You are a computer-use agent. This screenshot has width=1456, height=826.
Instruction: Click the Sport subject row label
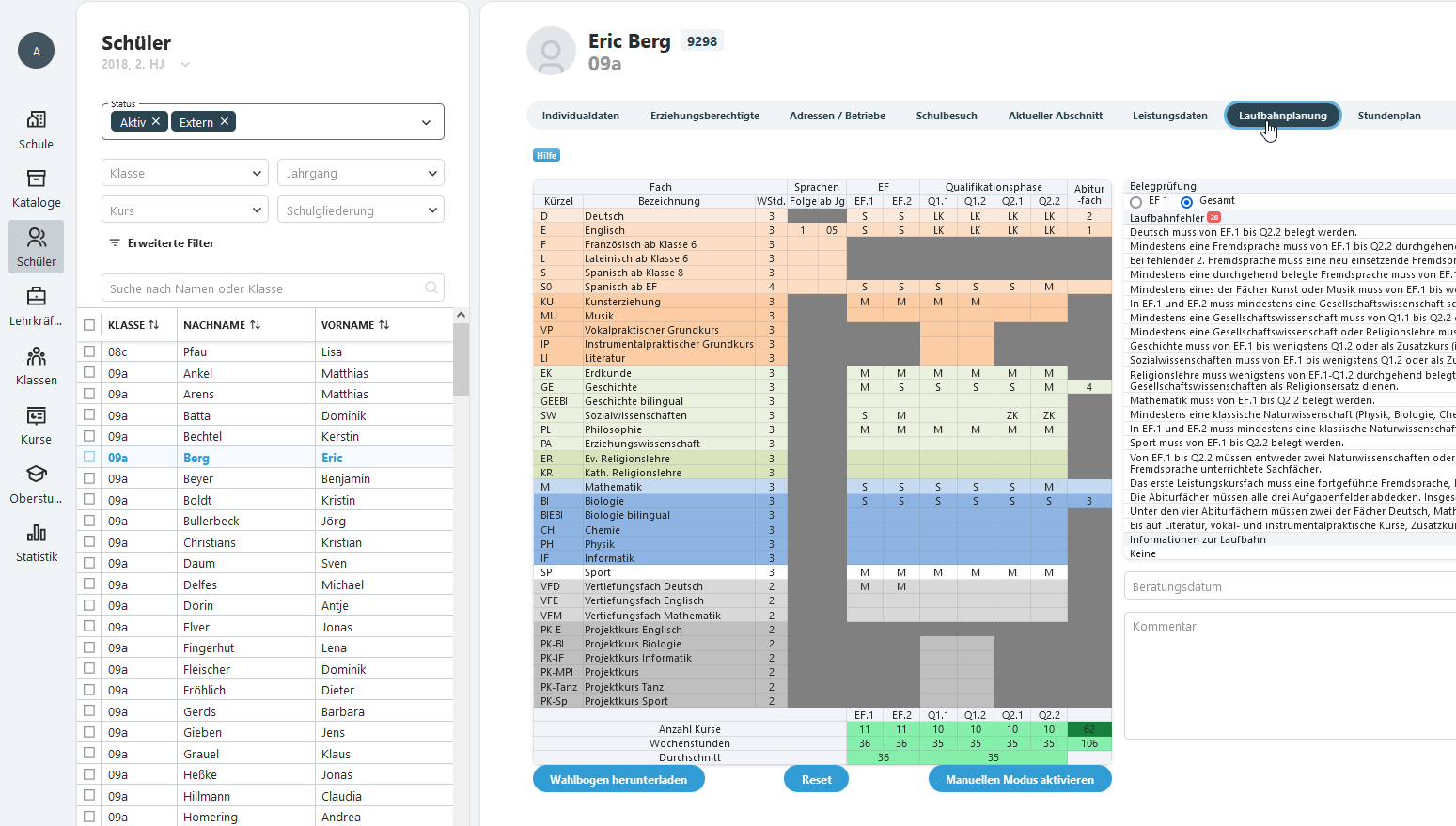click(598, 572)
